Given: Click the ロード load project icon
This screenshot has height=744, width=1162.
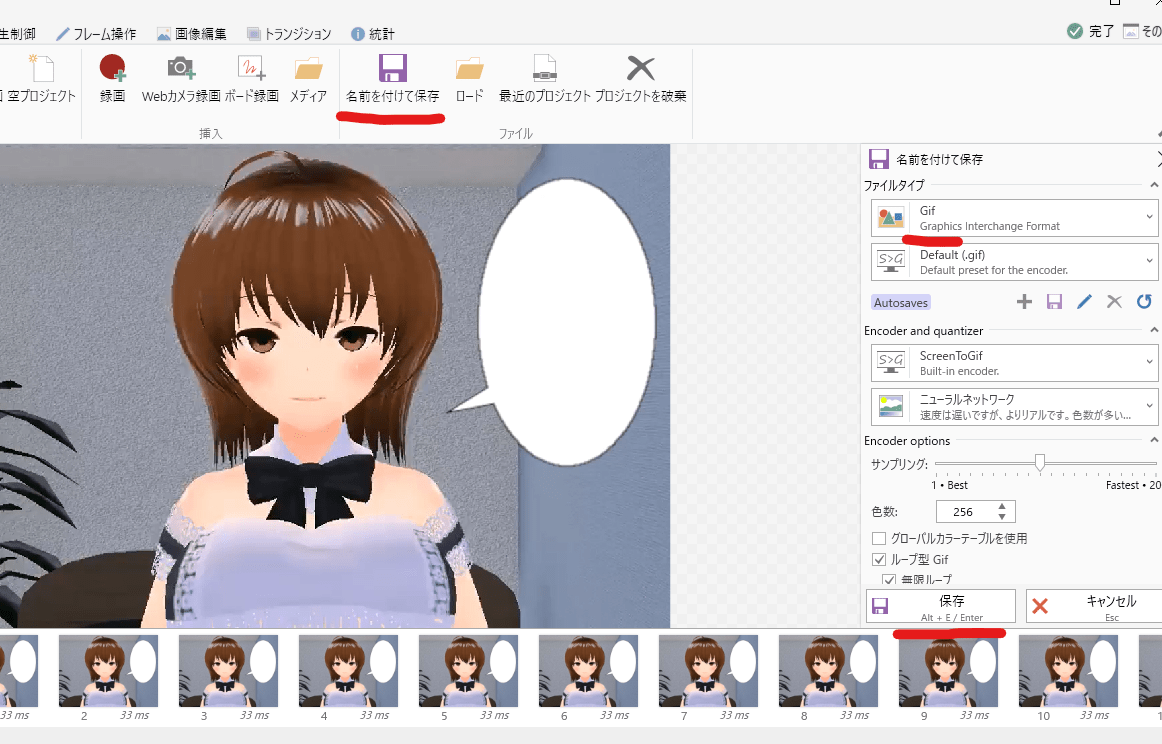Looking at the screenshot, I should coord(469,78).
